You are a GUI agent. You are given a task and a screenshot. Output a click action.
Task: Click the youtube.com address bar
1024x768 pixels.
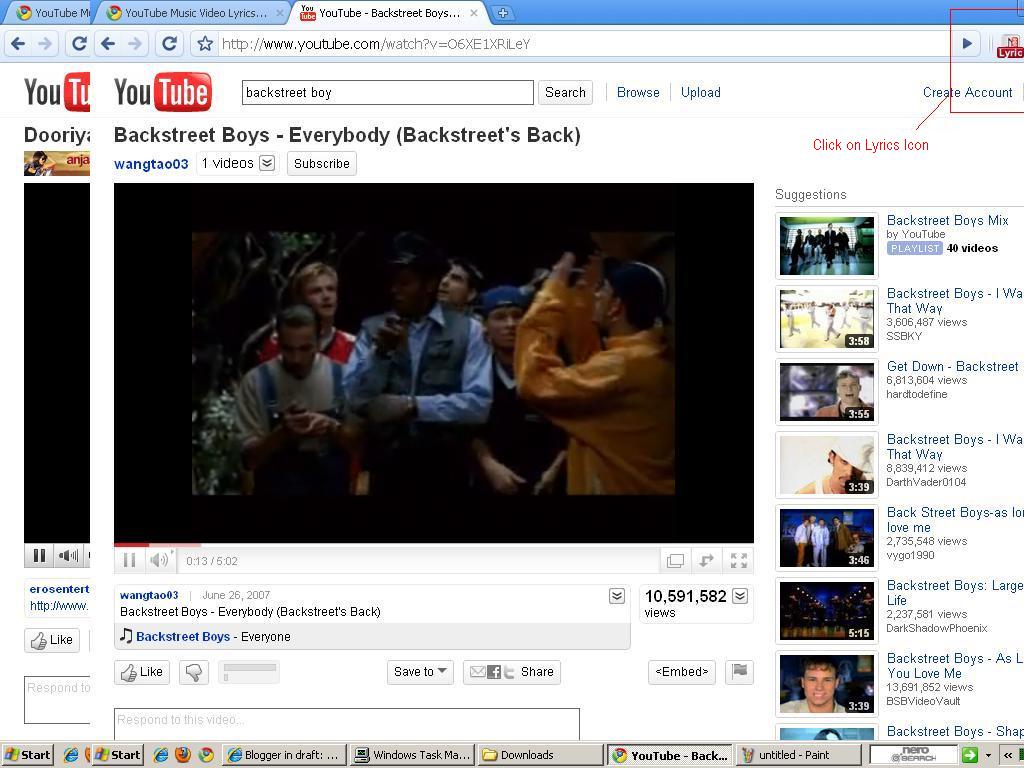pos(581,44)
